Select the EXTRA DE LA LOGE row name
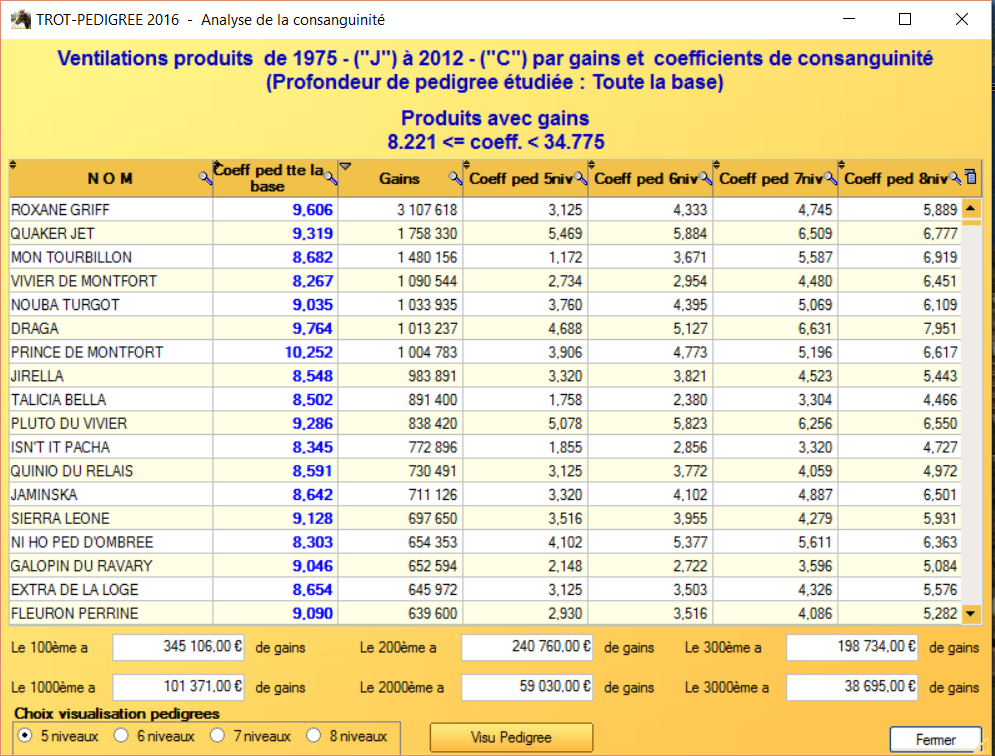This screenshot has height=756, width=995. 75,590
